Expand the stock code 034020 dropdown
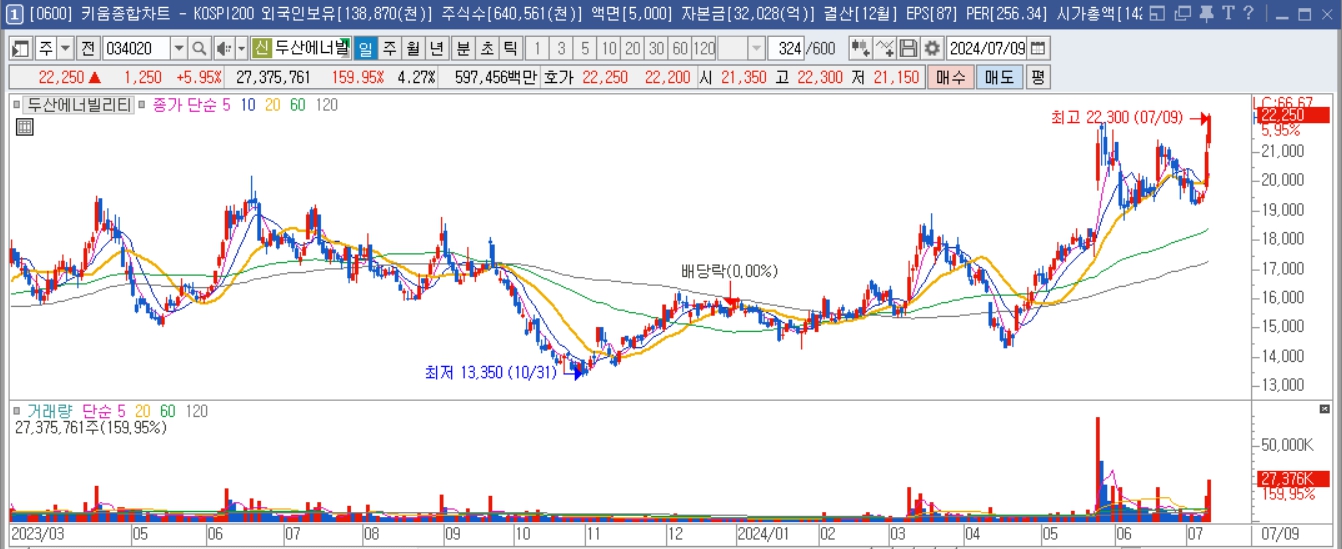This screenshot has height=549, width=1342. tap(179, 49)
